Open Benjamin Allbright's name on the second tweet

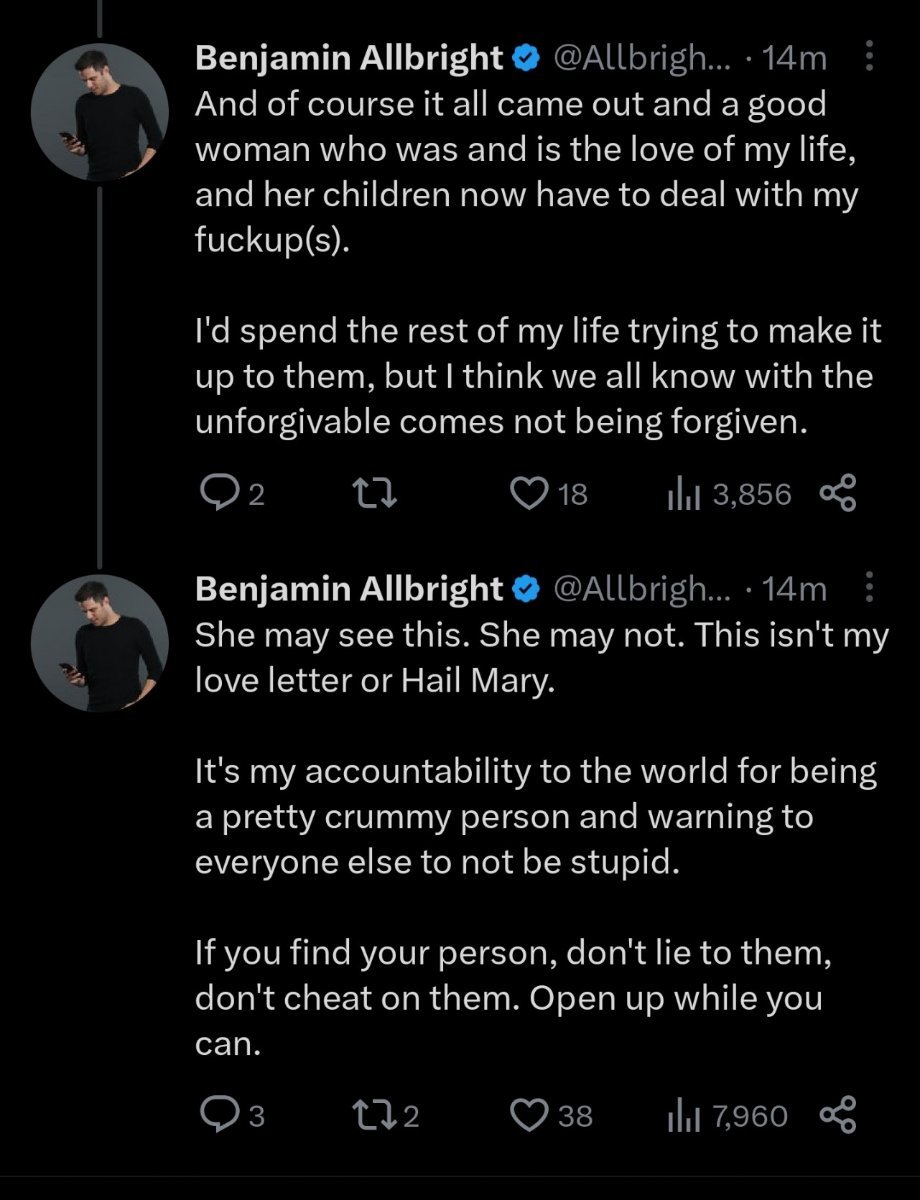click(349, 589)
